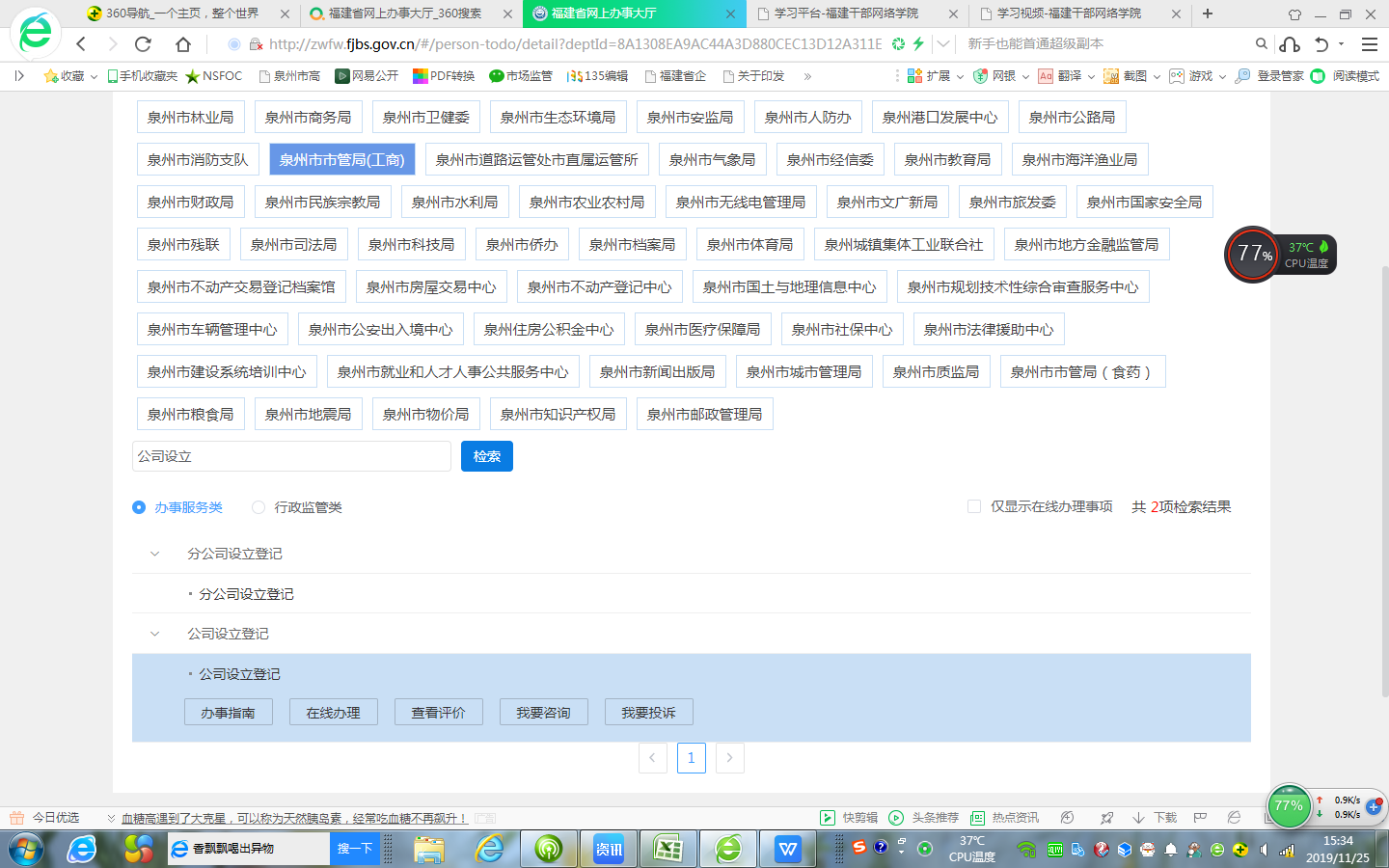Collapse the 公司设立登记 group chevron
The image size is (1389, 868).
(x=154, y=634)
